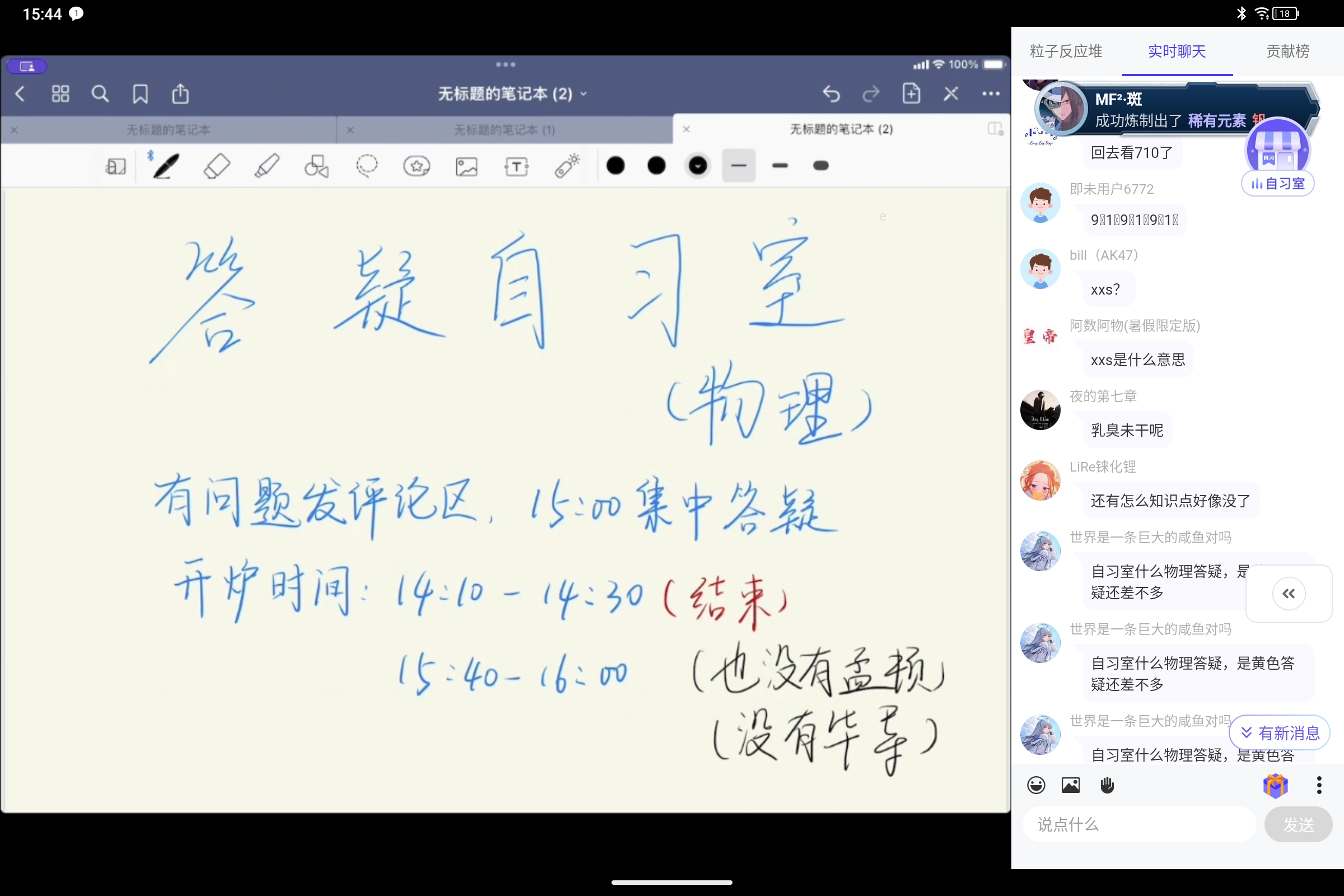Select the Shapes tool
The image size is (1344, 896).
pos(316,166)
